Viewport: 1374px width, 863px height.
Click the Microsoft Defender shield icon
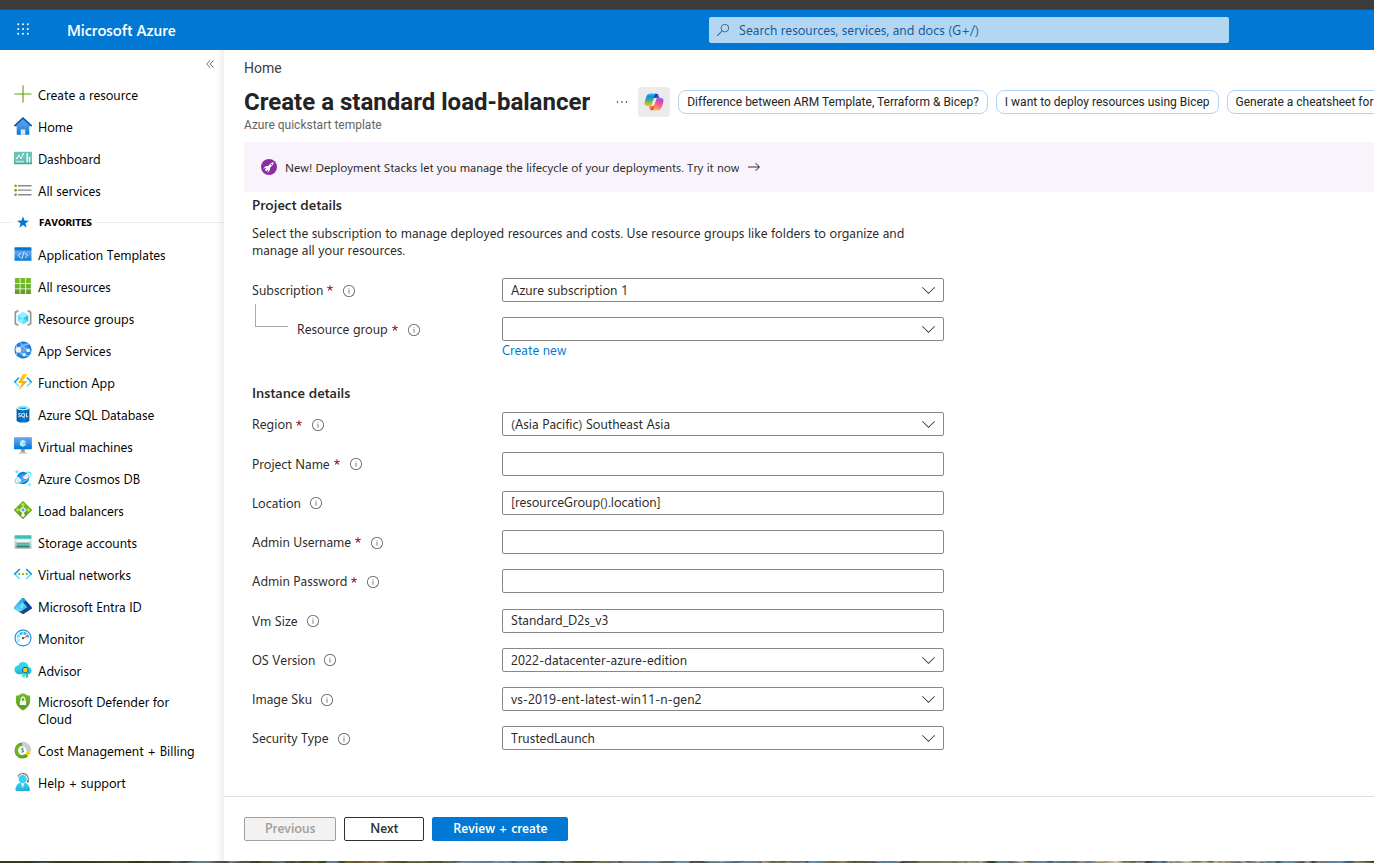22,703
